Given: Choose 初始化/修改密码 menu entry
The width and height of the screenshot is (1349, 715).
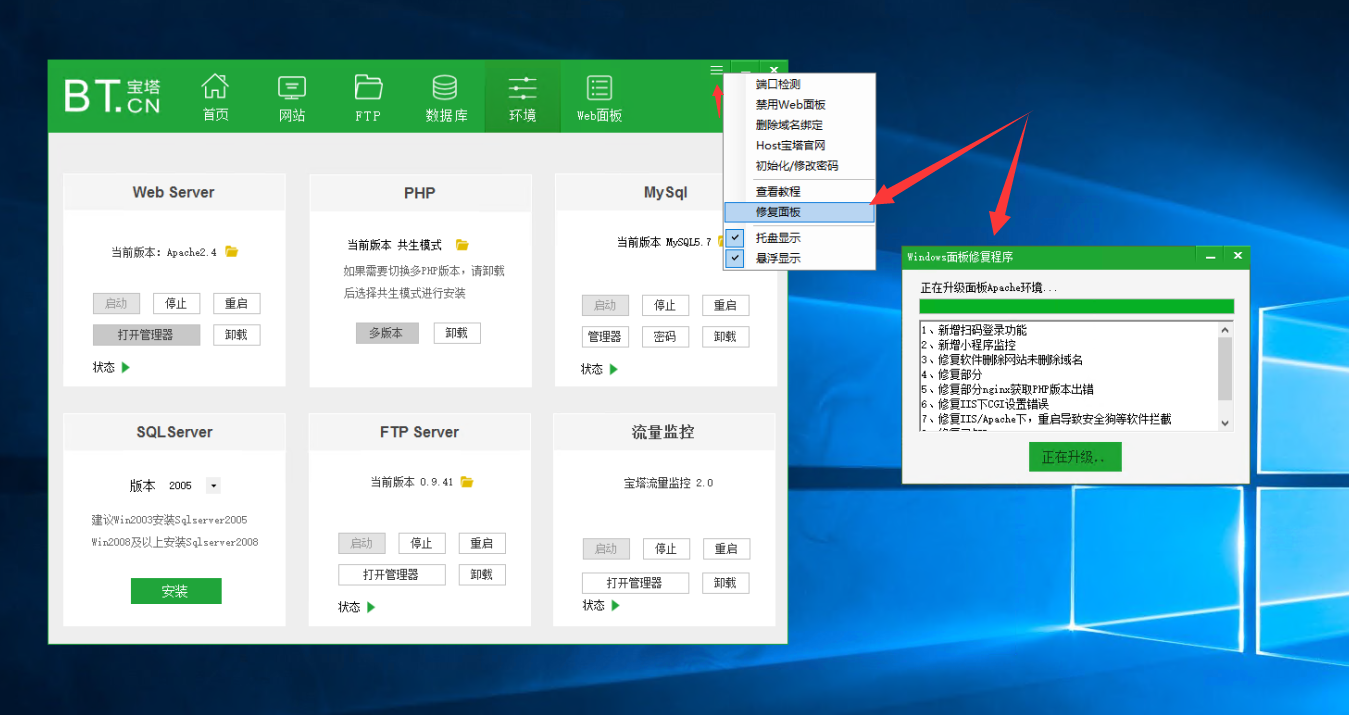Looking at the screenshot, I should point(799,166).
